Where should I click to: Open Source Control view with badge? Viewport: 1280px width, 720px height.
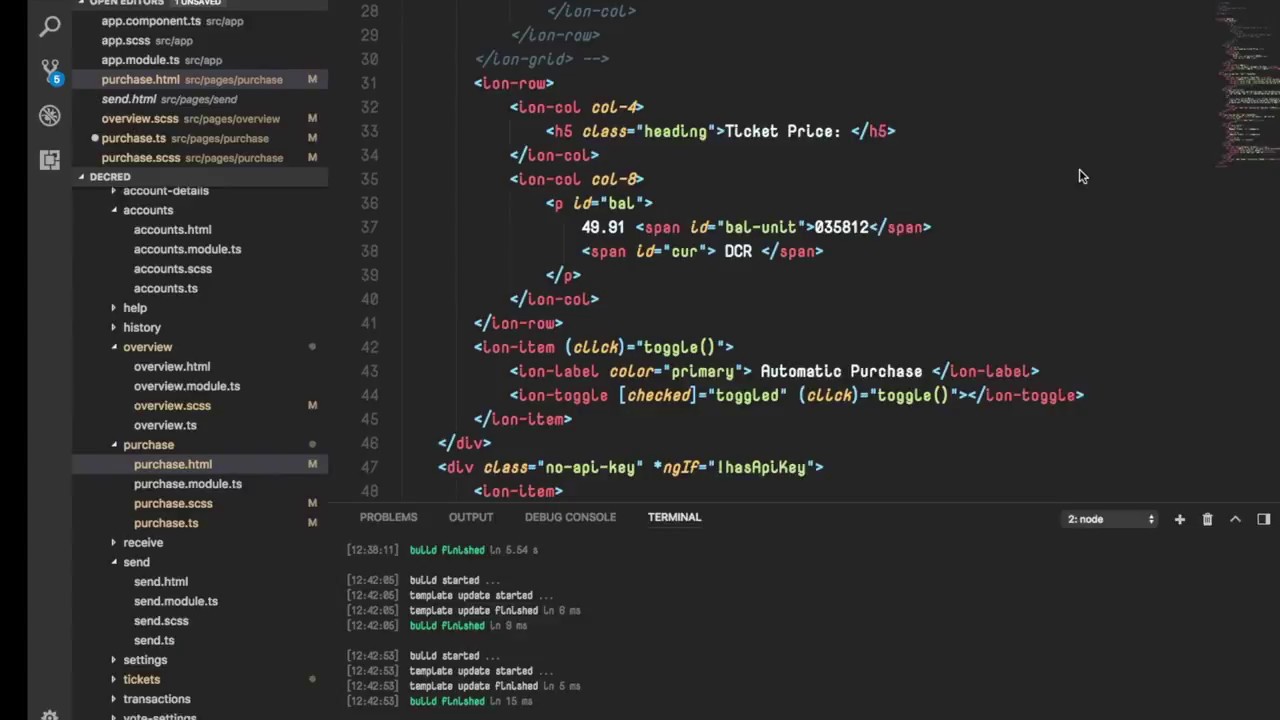click(50, 72)
